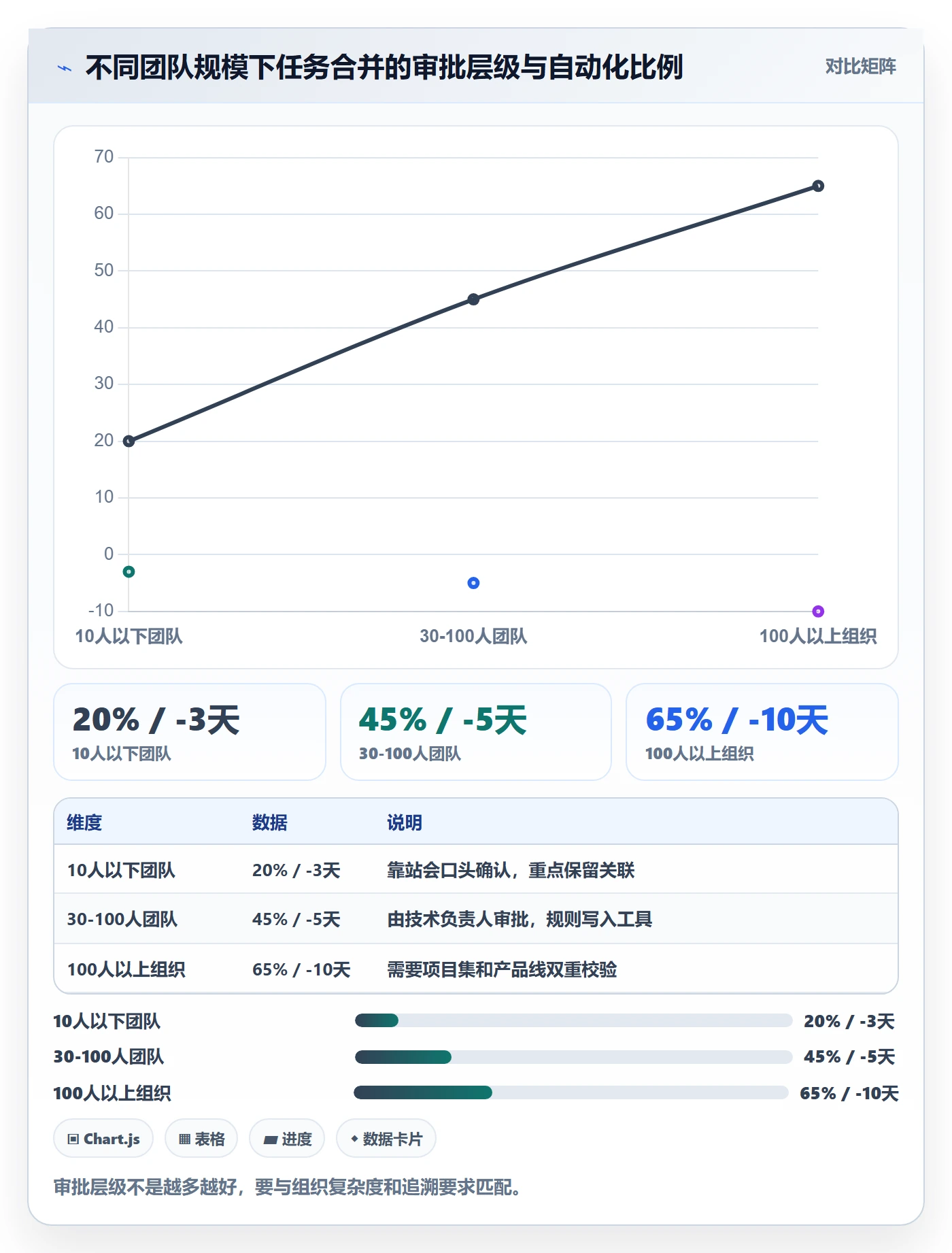Click 30-100人团队 in the table's second row
Viewport: 952px width, 1253px height.
[x=122, y=919]
